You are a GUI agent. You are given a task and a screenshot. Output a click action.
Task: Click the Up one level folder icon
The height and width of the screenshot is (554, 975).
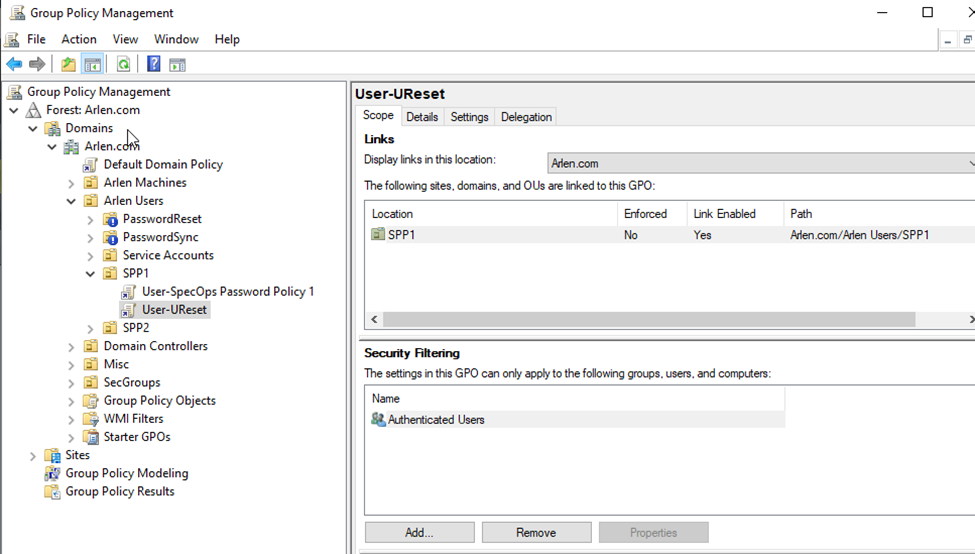68,64
